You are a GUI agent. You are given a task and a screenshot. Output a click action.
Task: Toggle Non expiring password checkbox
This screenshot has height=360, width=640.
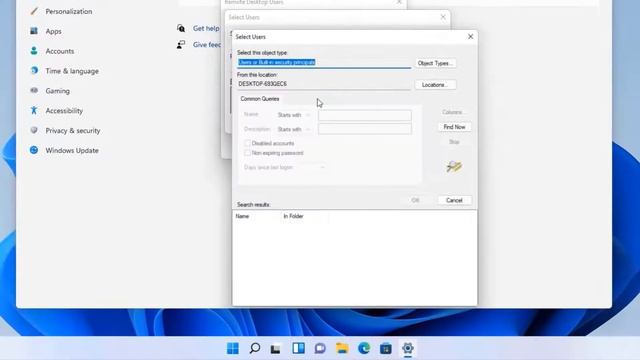pyautogui.click(x=247, y=153)
